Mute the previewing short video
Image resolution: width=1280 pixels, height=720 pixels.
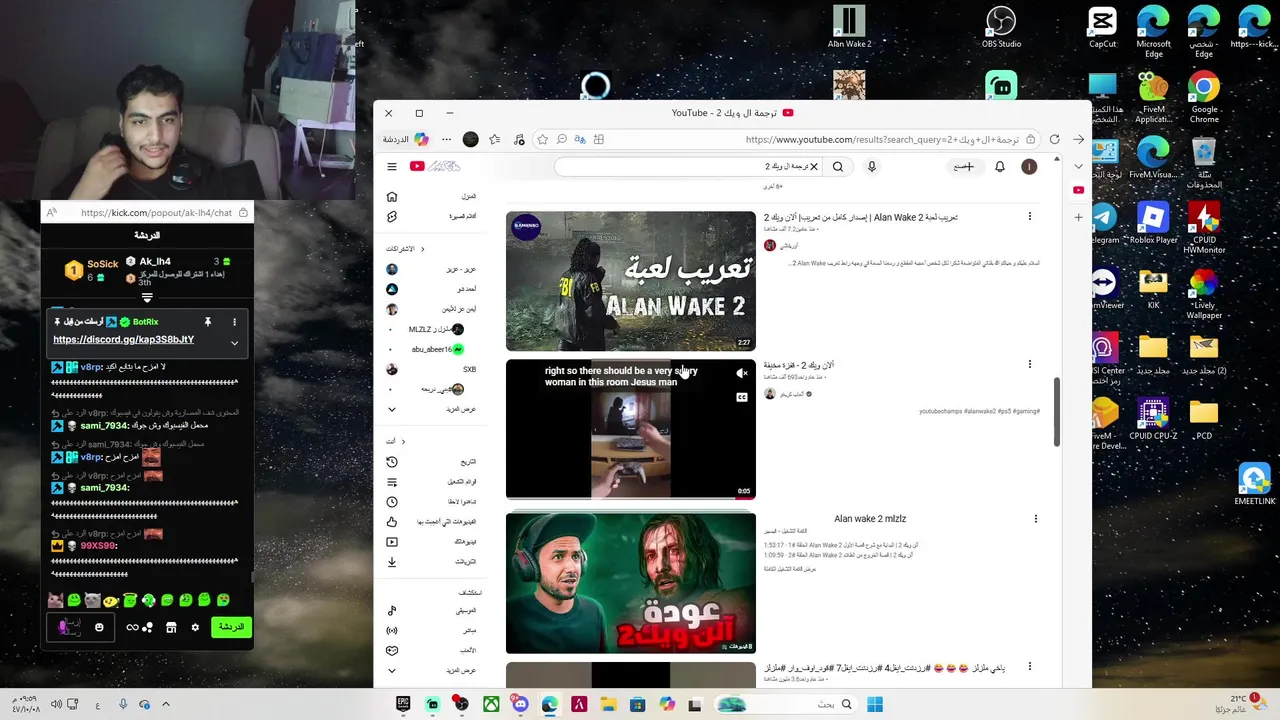(x=742, y=374)
